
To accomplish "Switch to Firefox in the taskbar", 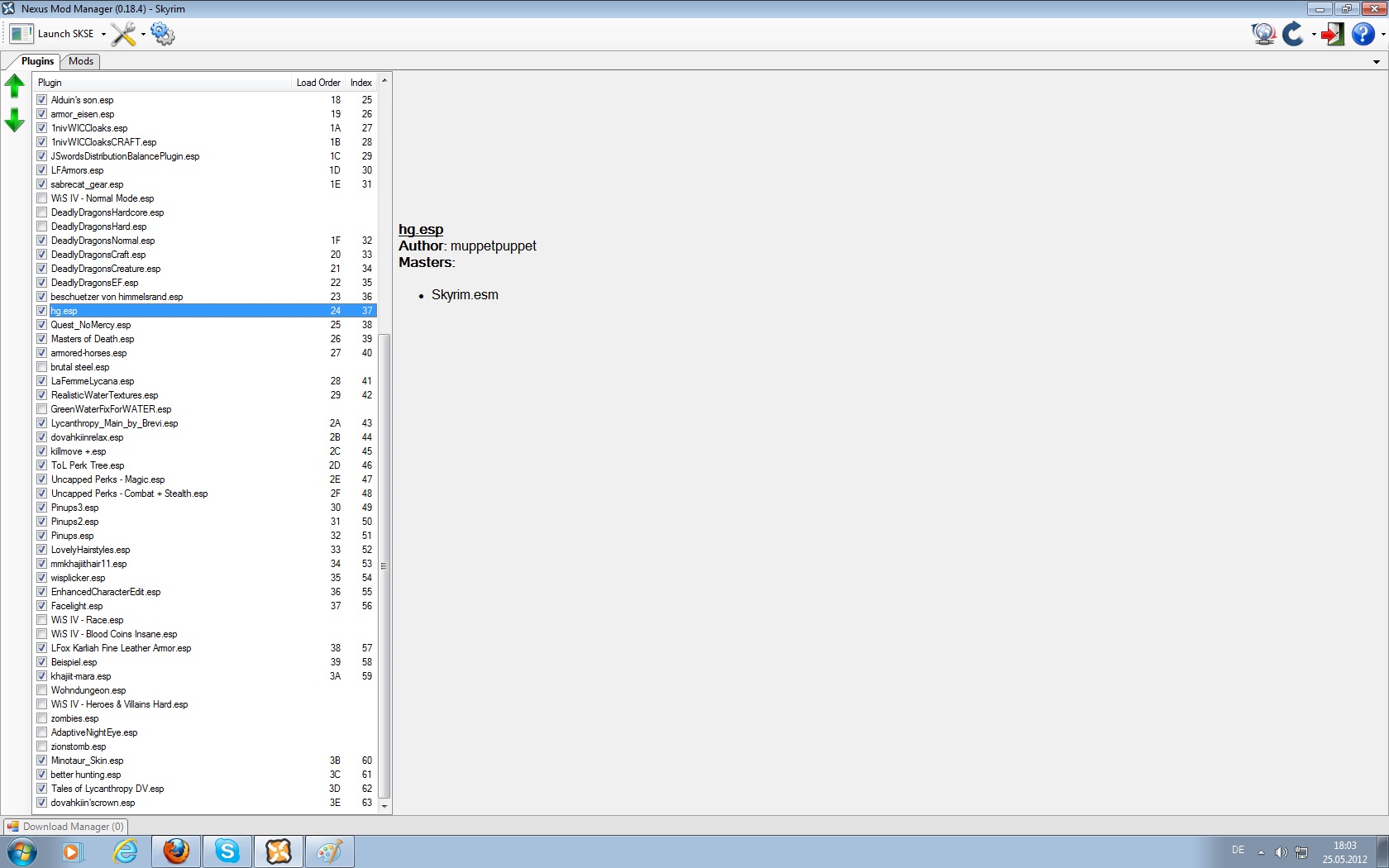I will pyautogui.click(x=176, y=851).
